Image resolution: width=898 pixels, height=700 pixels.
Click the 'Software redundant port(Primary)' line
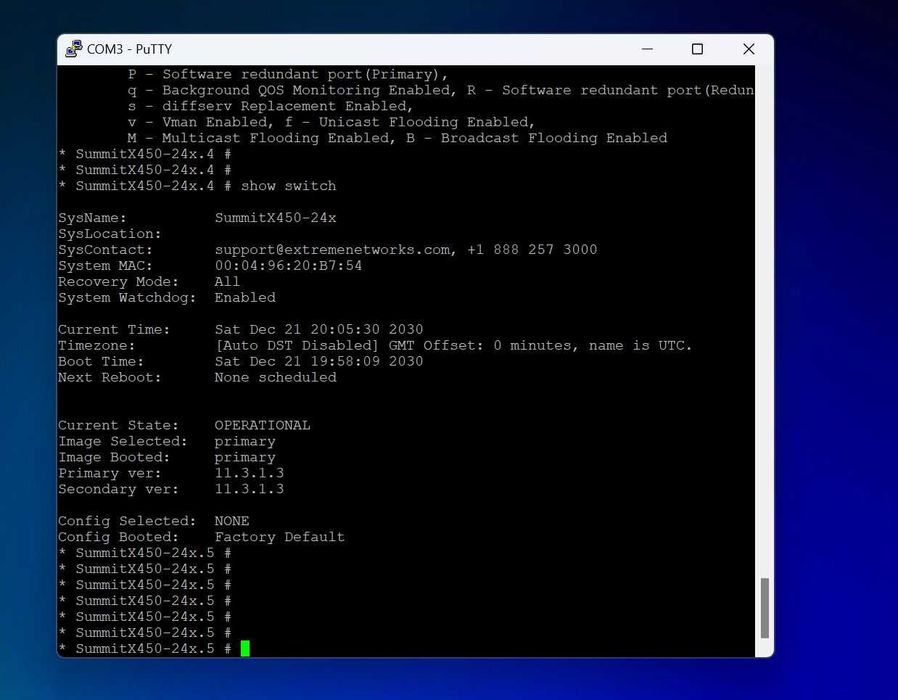pyautogui.click(x=305, y=74)
